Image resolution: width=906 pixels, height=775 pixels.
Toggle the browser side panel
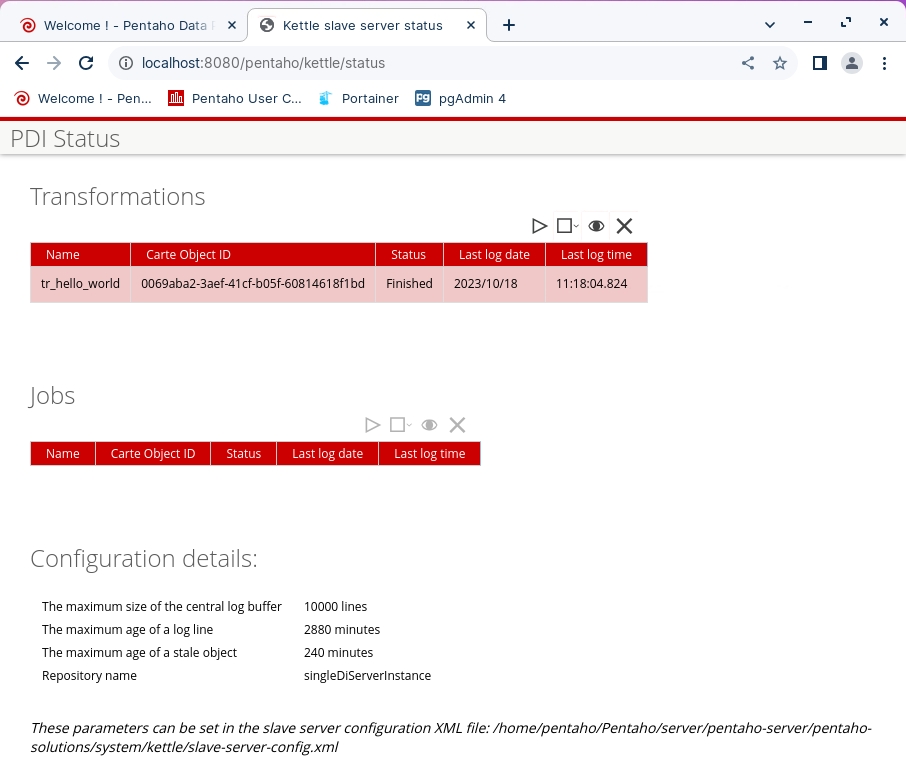[x=819, y=63]
